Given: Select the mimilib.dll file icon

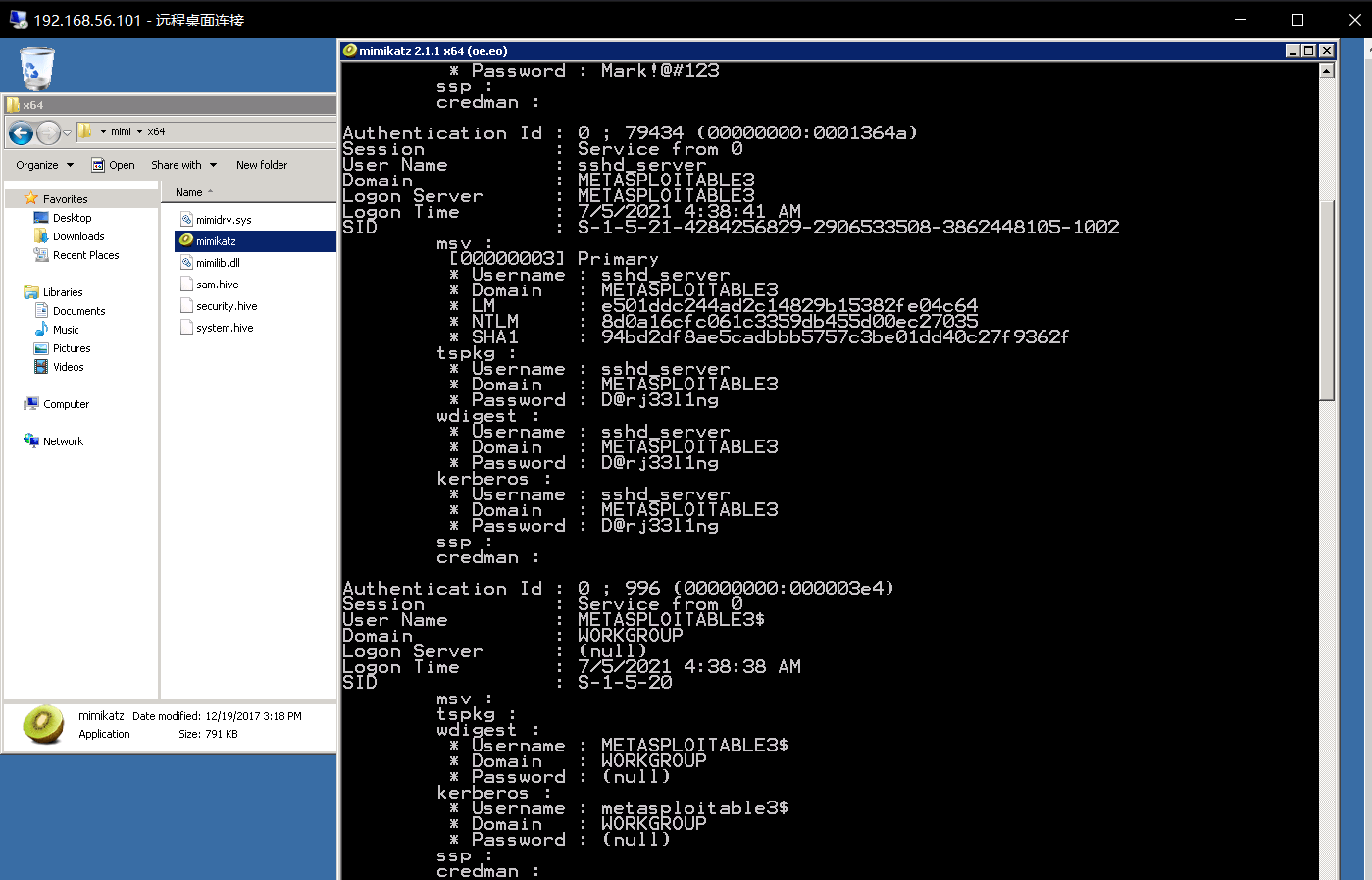Looking at the screenshot, I should pos(186,263).
